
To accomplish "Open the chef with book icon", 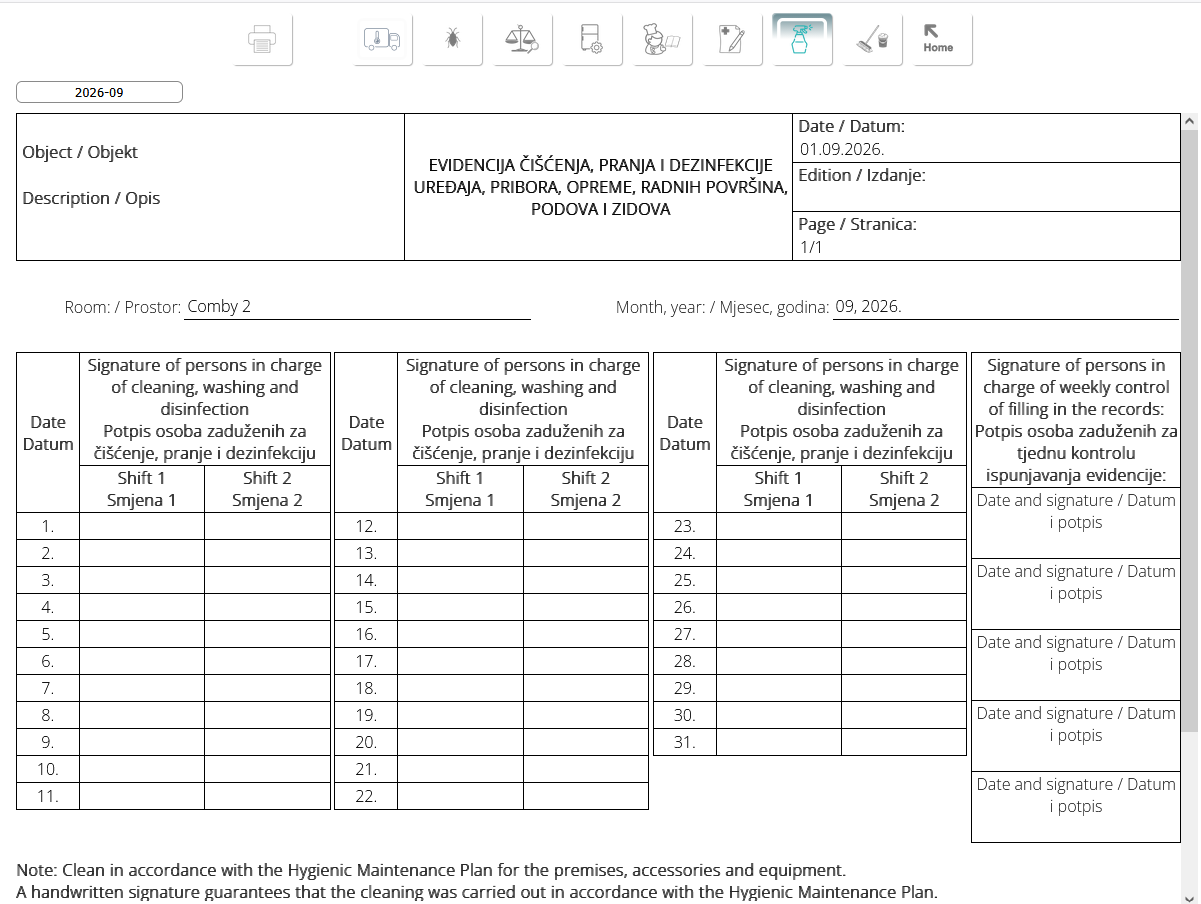I will tap(663, 40).
